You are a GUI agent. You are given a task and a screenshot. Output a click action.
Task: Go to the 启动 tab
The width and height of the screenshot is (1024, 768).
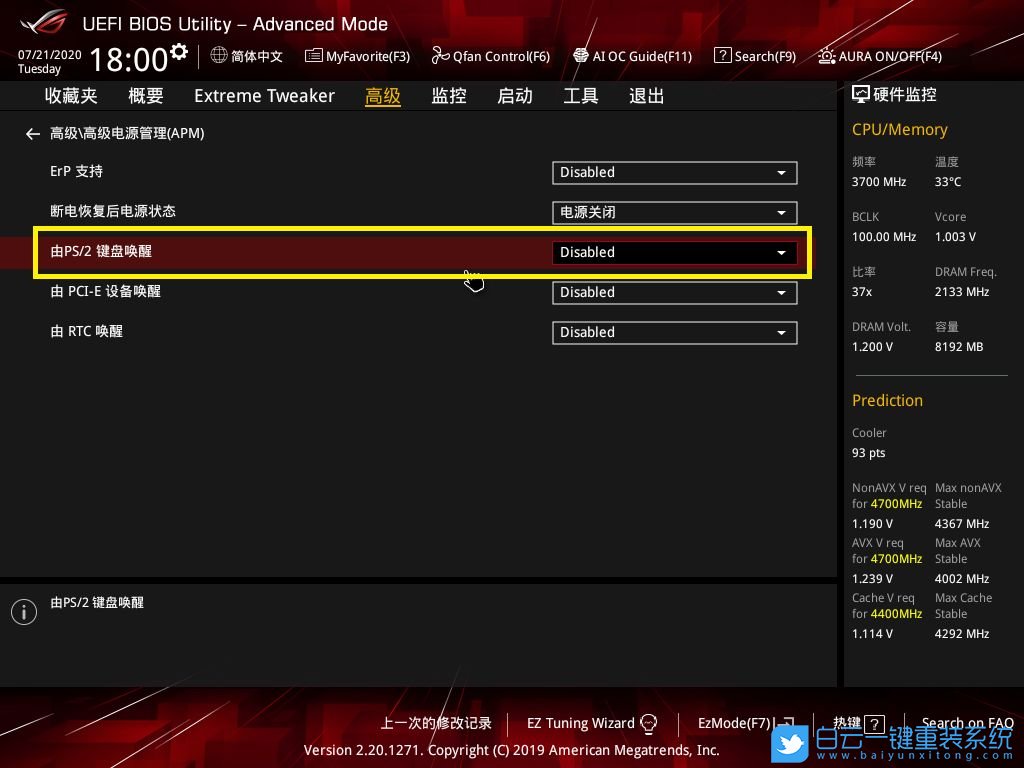click(x=515, y=96)
